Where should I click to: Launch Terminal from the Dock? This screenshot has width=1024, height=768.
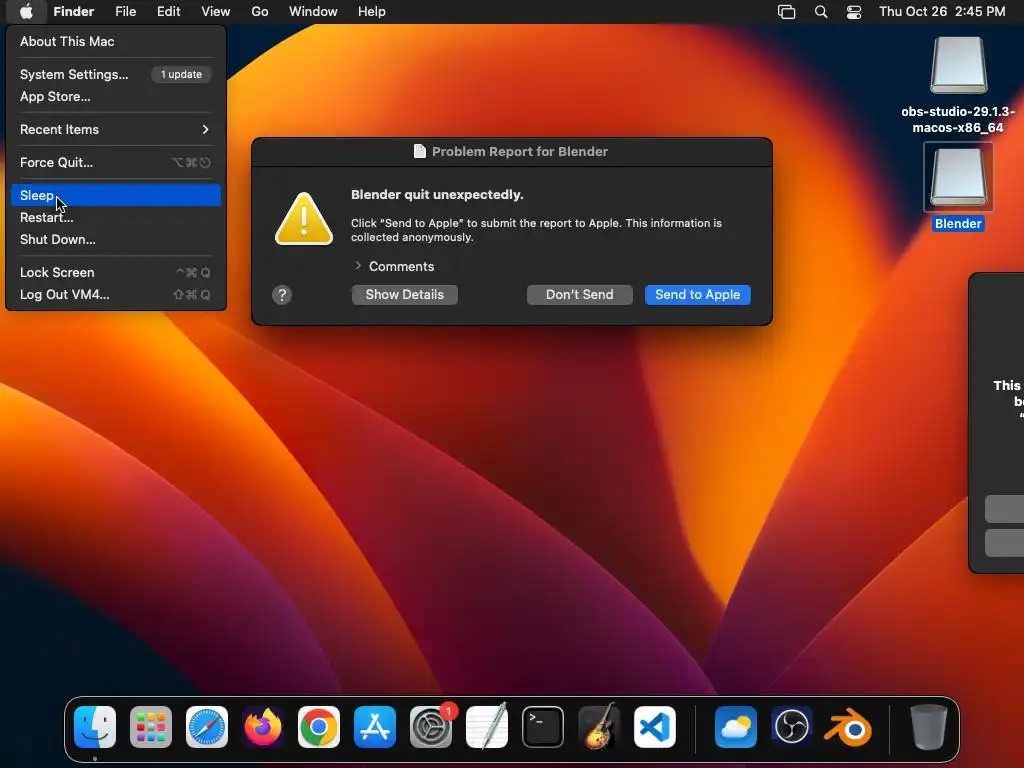pyautogui.click(x=543, y=727)
